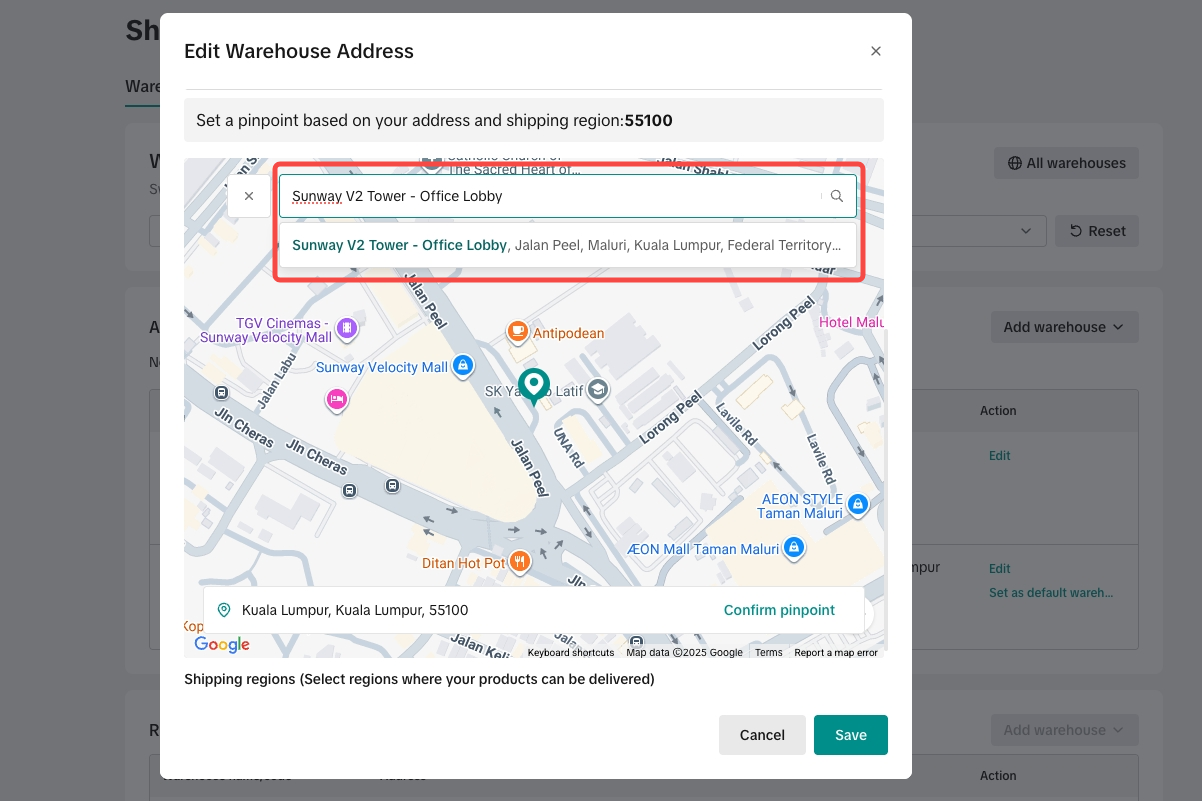Click the SK Yaacob Latif school marker

[x=598, y=390]
